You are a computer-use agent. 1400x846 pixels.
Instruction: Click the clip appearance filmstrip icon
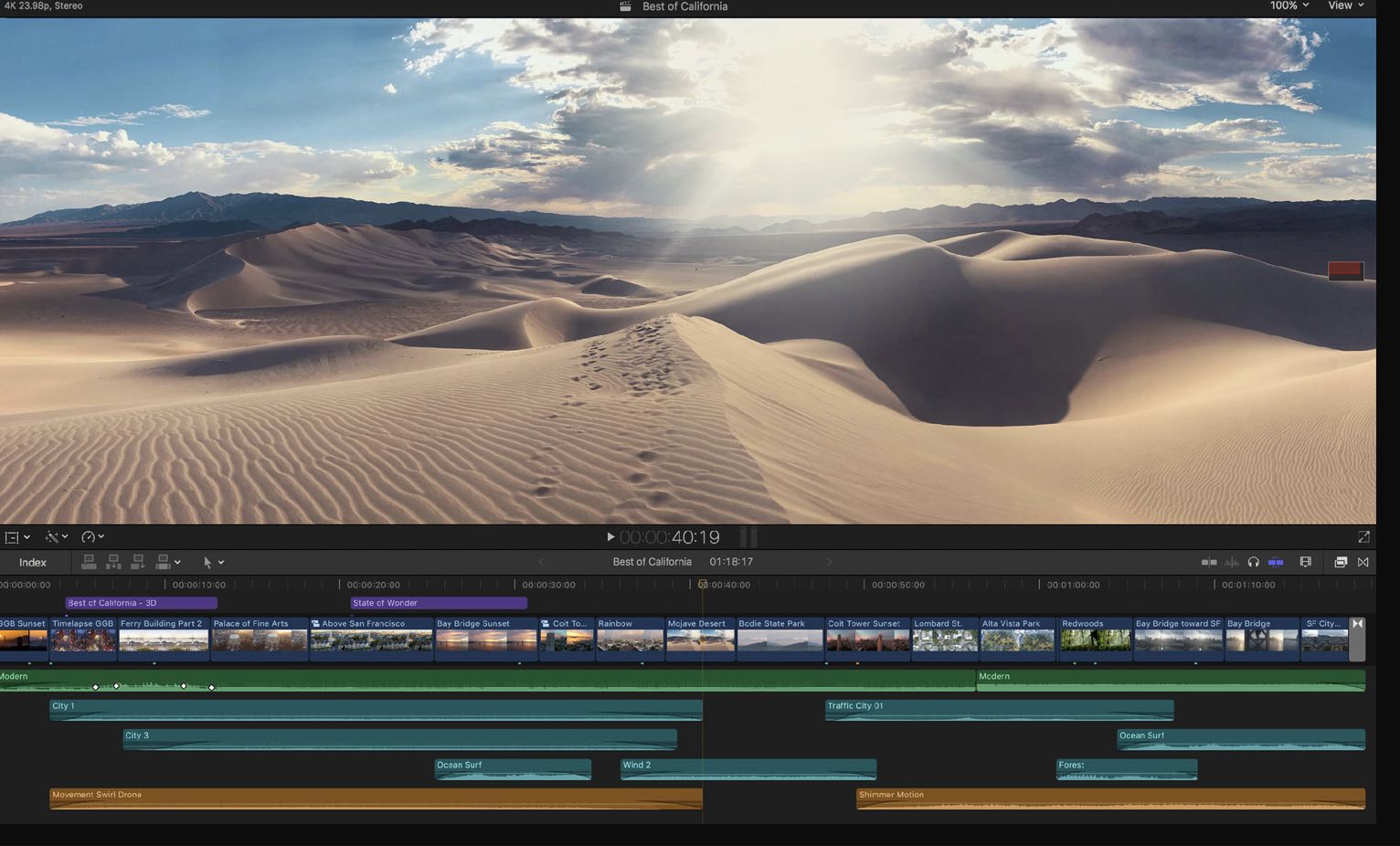(1306, 562)
